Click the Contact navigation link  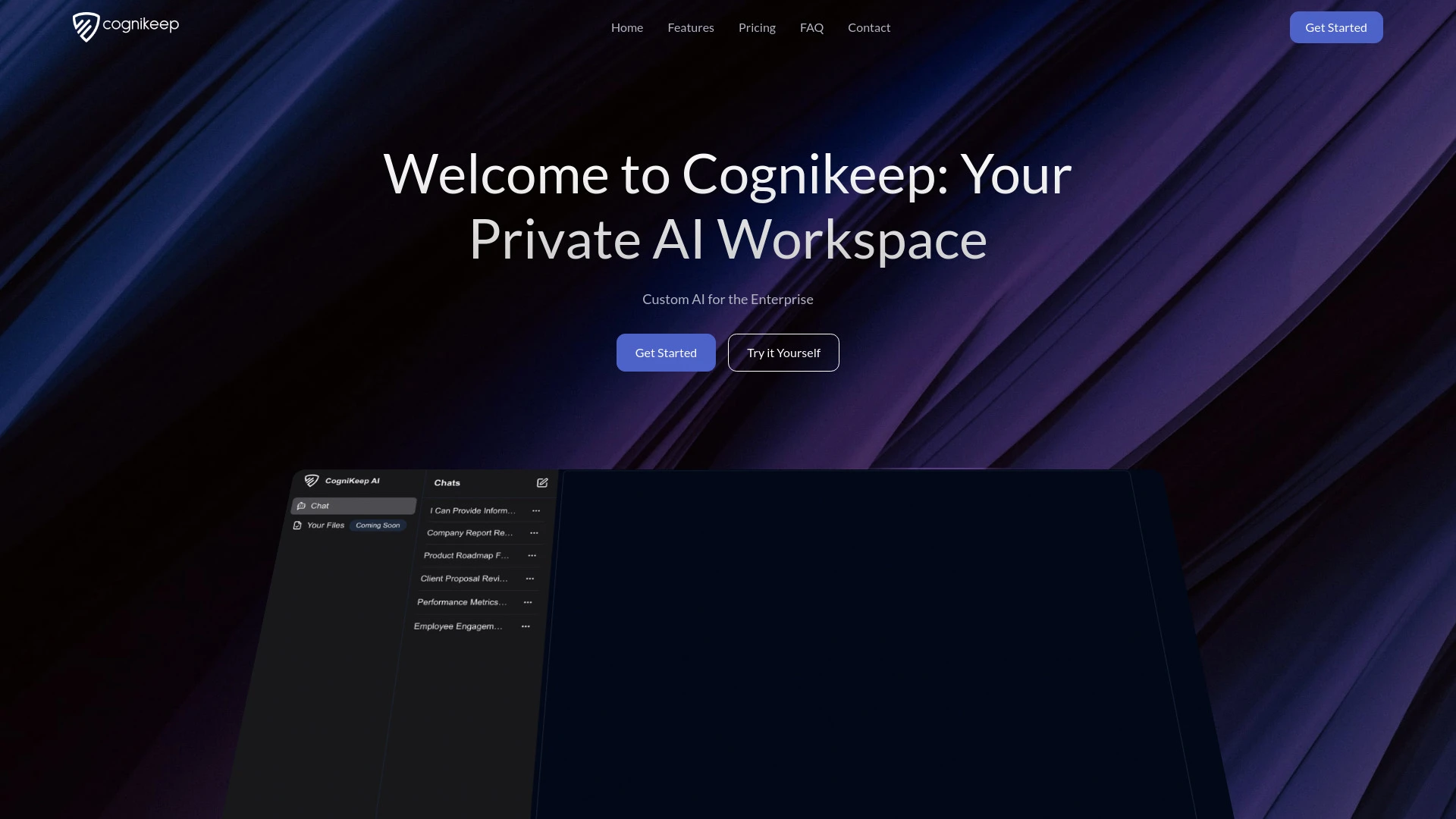tap(869, 27)
